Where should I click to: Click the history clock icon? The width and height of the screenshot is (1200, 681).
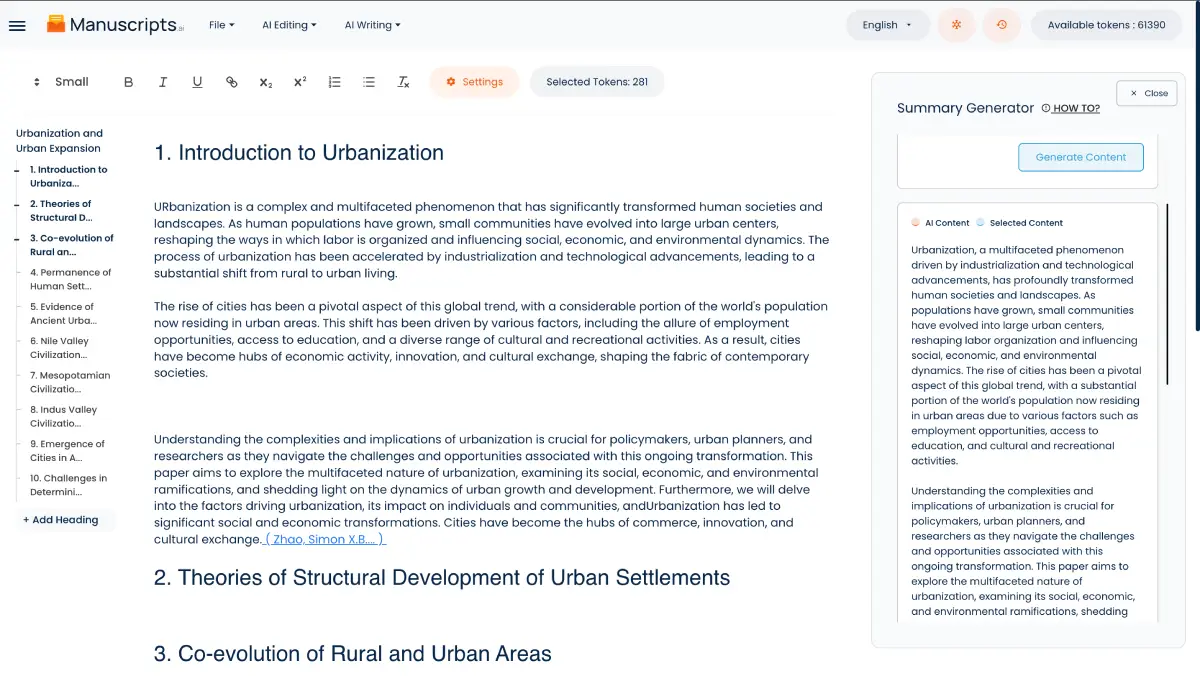tap(1001, 25)
